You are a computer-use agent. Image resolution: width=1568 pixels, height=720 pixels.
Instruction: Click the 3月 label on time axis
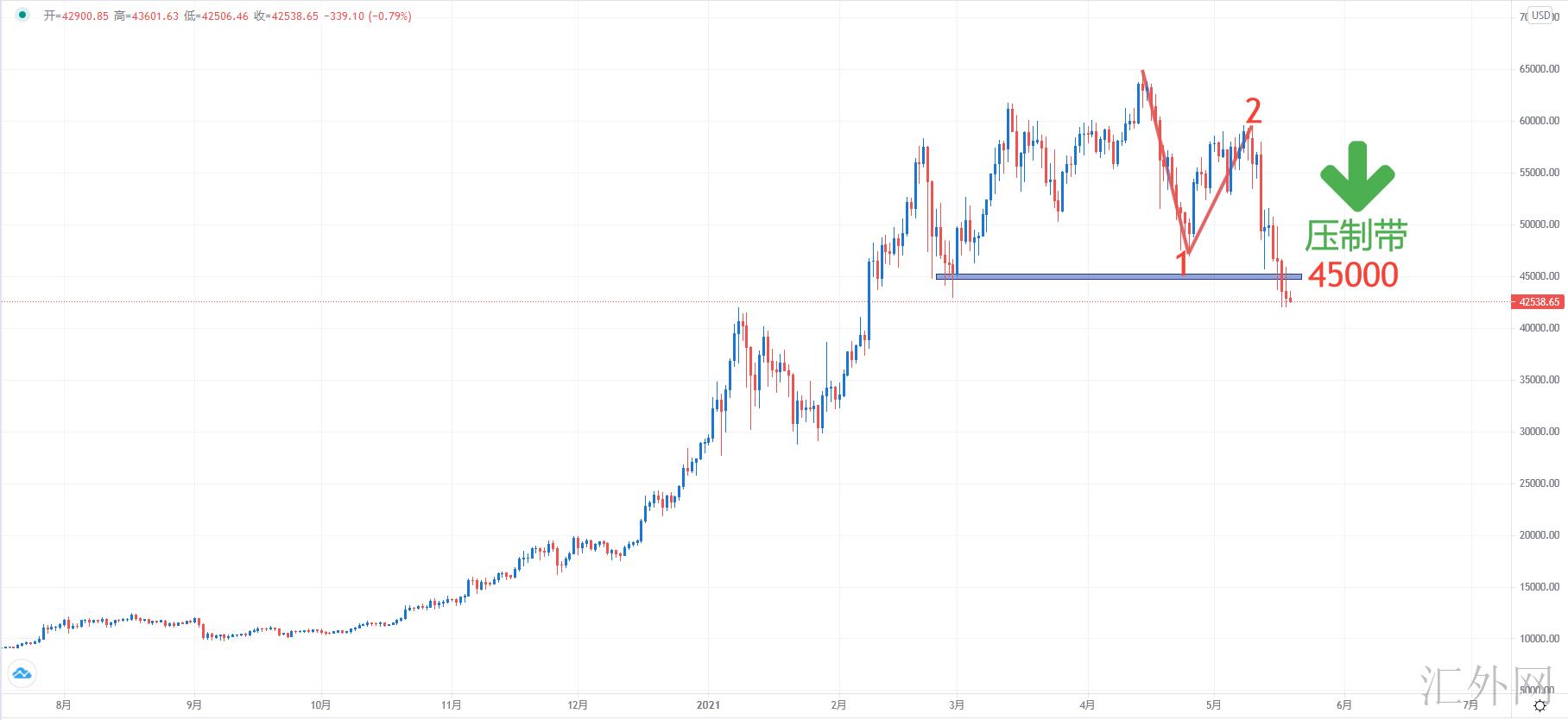[x=957, y=705]
